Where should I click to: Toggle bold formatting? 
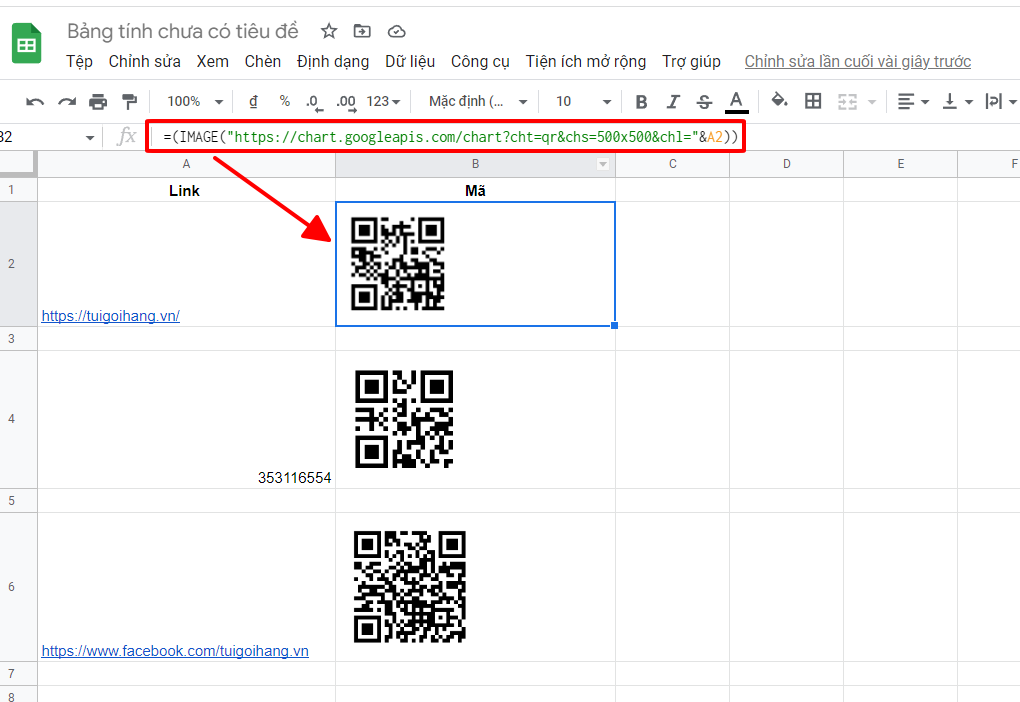pyautogui.click(x=642, y=101)
